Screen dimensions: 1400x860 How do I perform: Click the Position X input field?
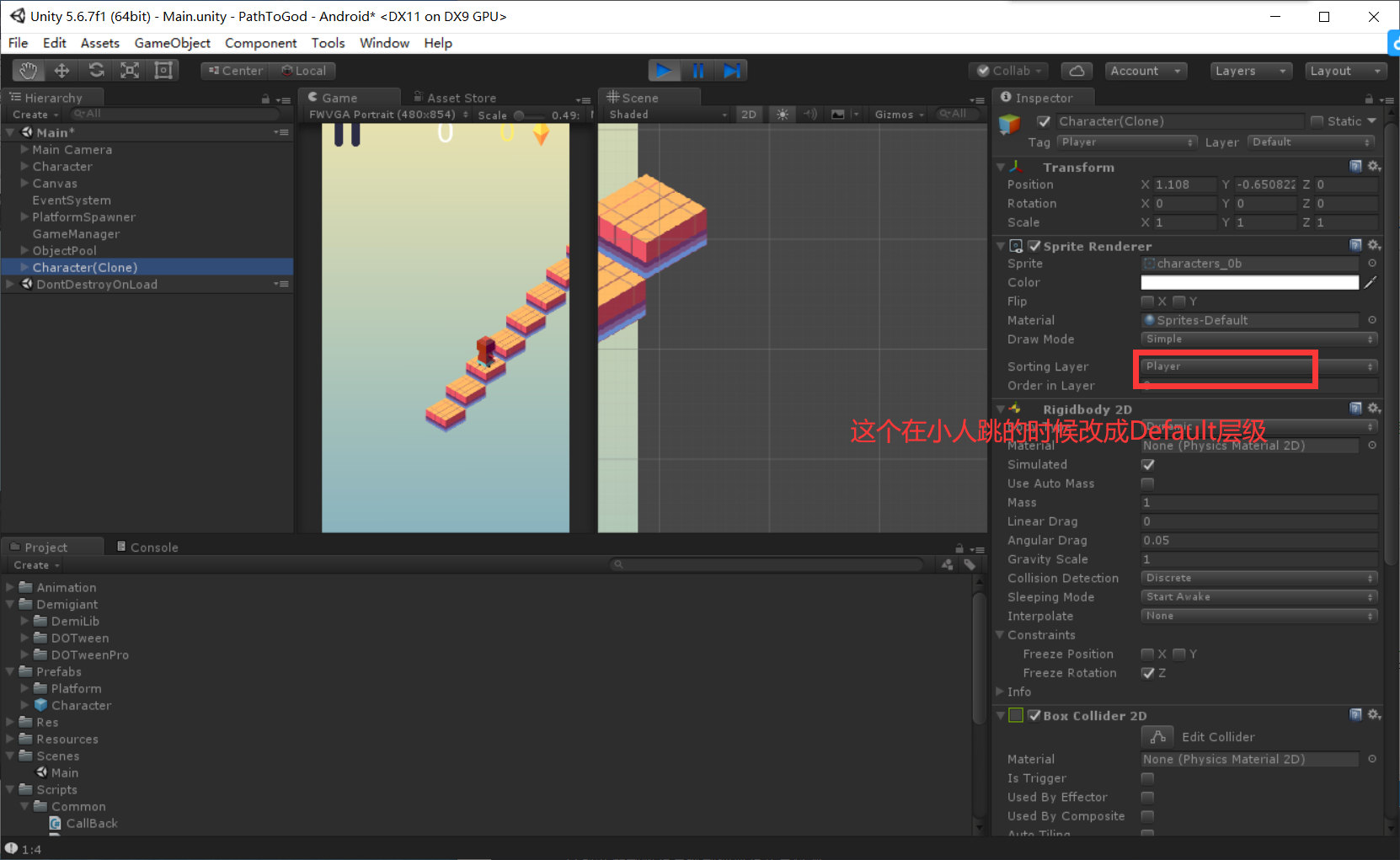(x=1184, y=184)
